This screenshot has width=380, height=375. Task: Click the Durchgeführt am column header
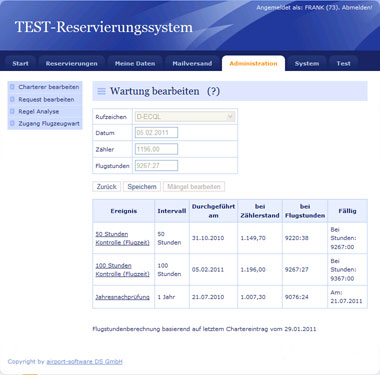(213, 211)
